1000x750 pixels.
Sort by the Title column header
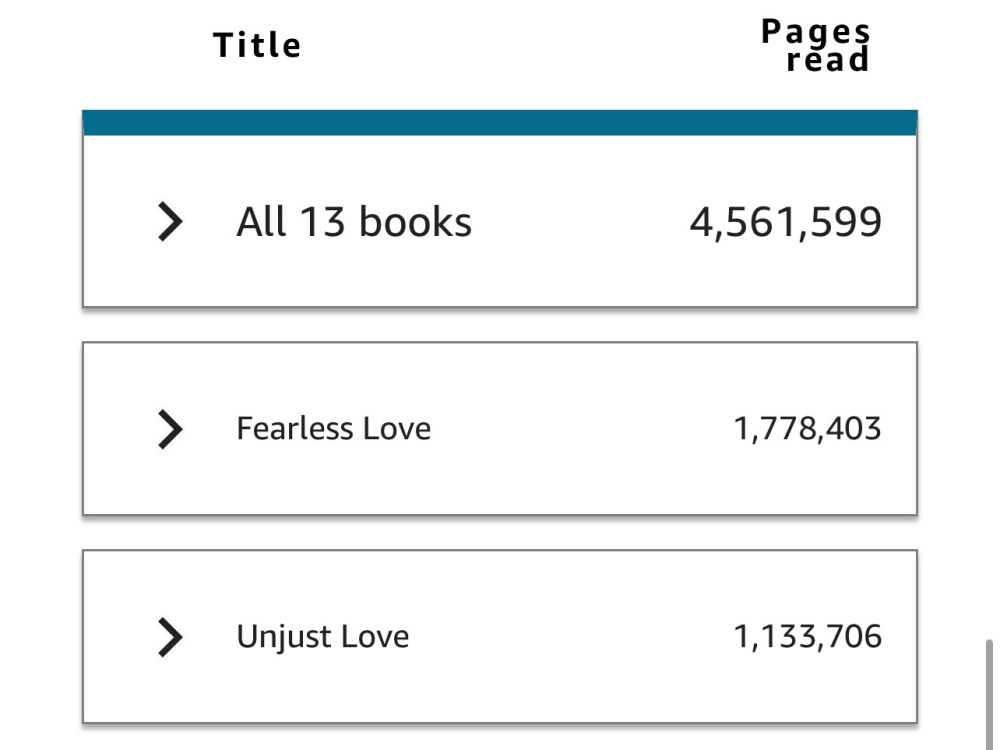click(x=257, y=45)
